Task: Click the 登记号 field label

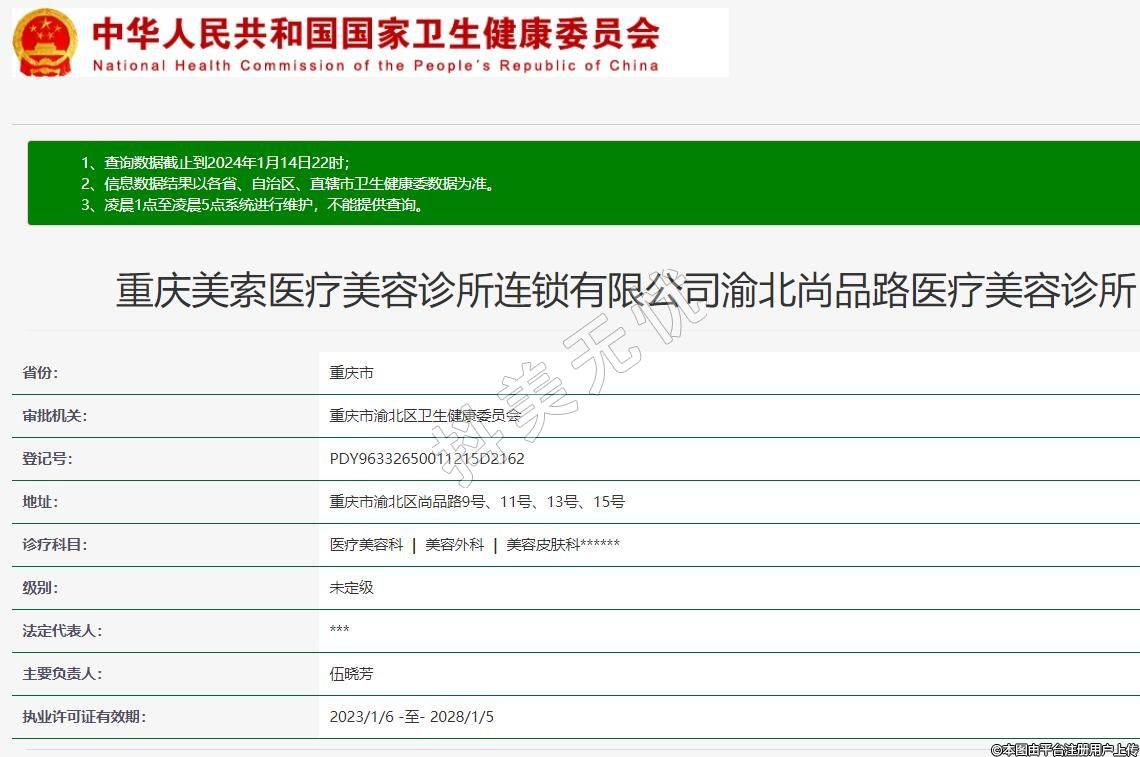Action: (47, 459)
